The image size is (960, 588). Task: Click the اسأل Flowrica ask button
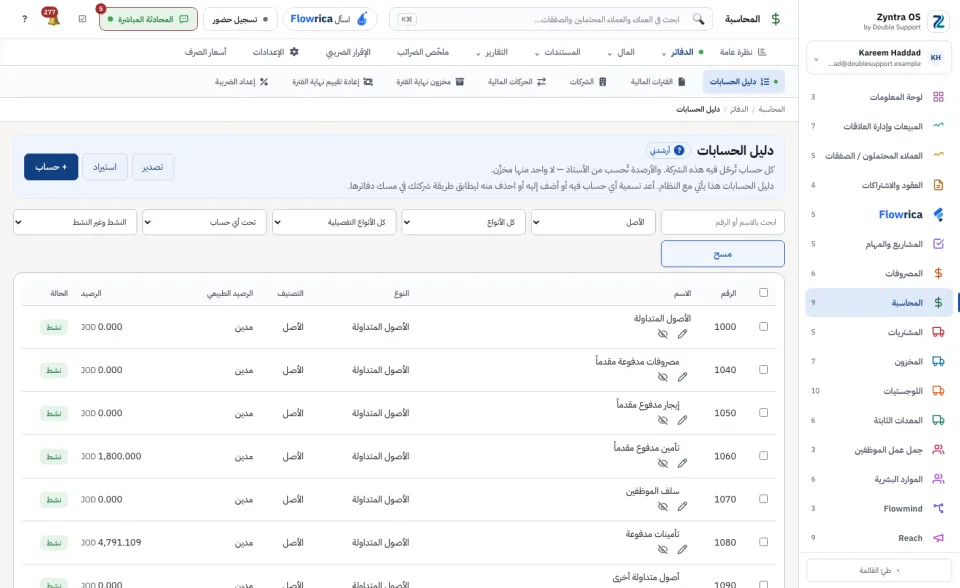(329, 19)
